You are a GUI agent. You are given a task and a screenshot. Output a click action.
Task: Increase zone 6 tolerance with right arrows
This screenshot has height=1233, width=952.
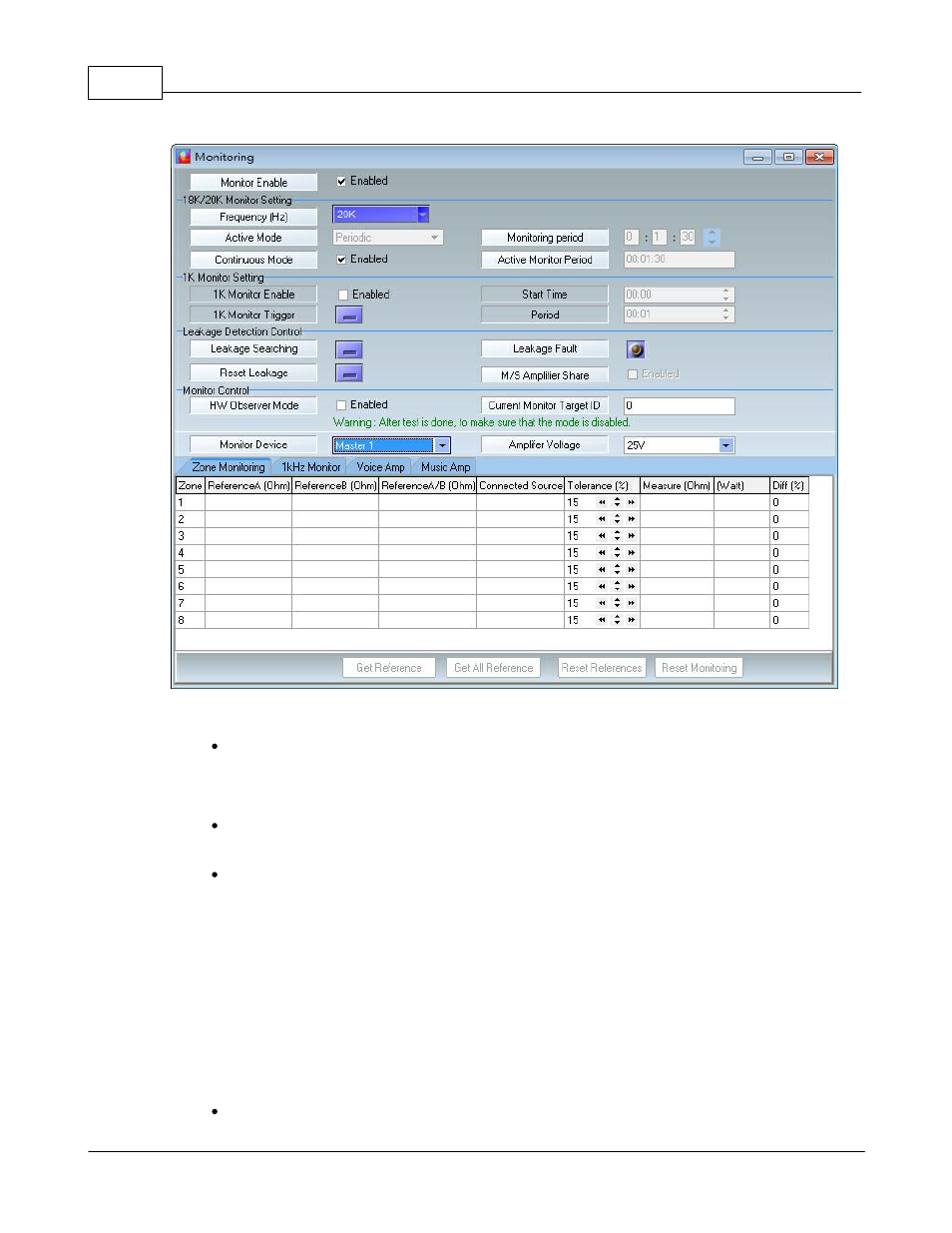click(632, 587)
